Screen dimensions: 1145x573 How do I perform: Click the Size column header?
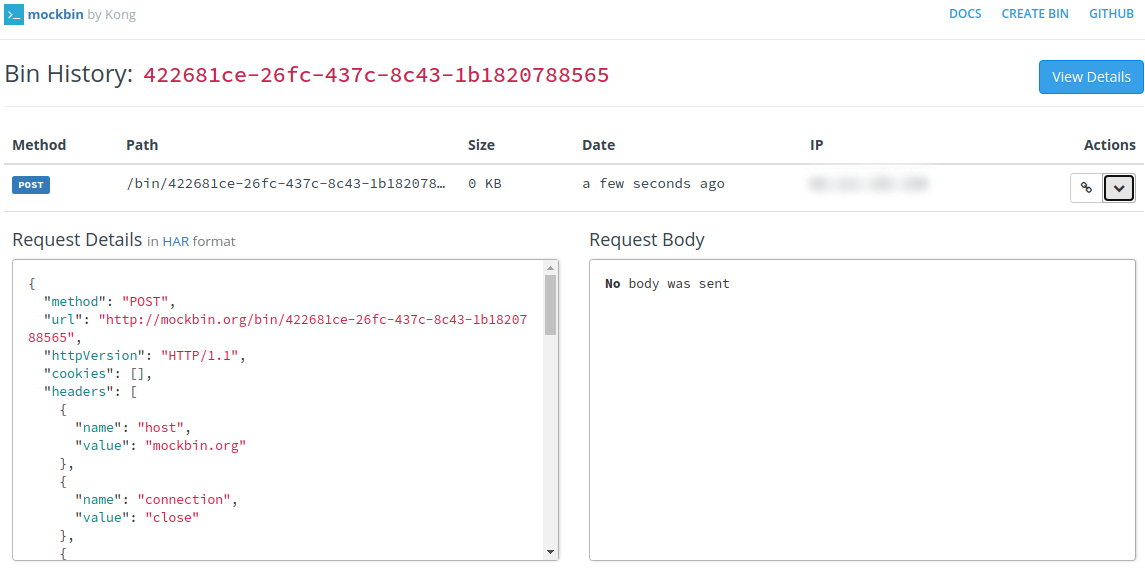pos(481,145)
